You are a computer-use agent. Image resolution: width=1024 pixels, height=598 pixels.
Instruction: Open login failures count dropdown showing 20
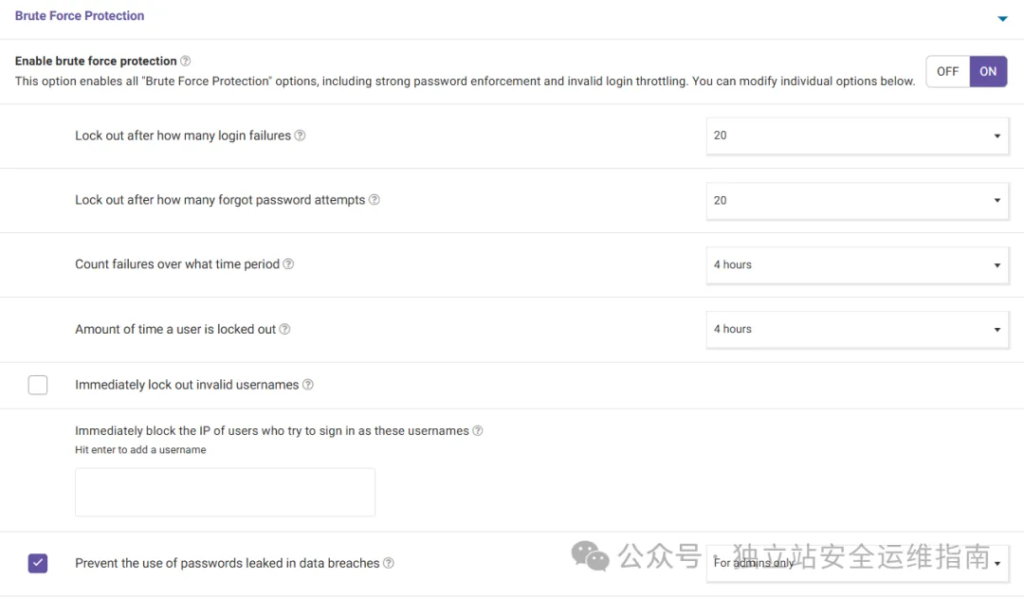[857, 136]
